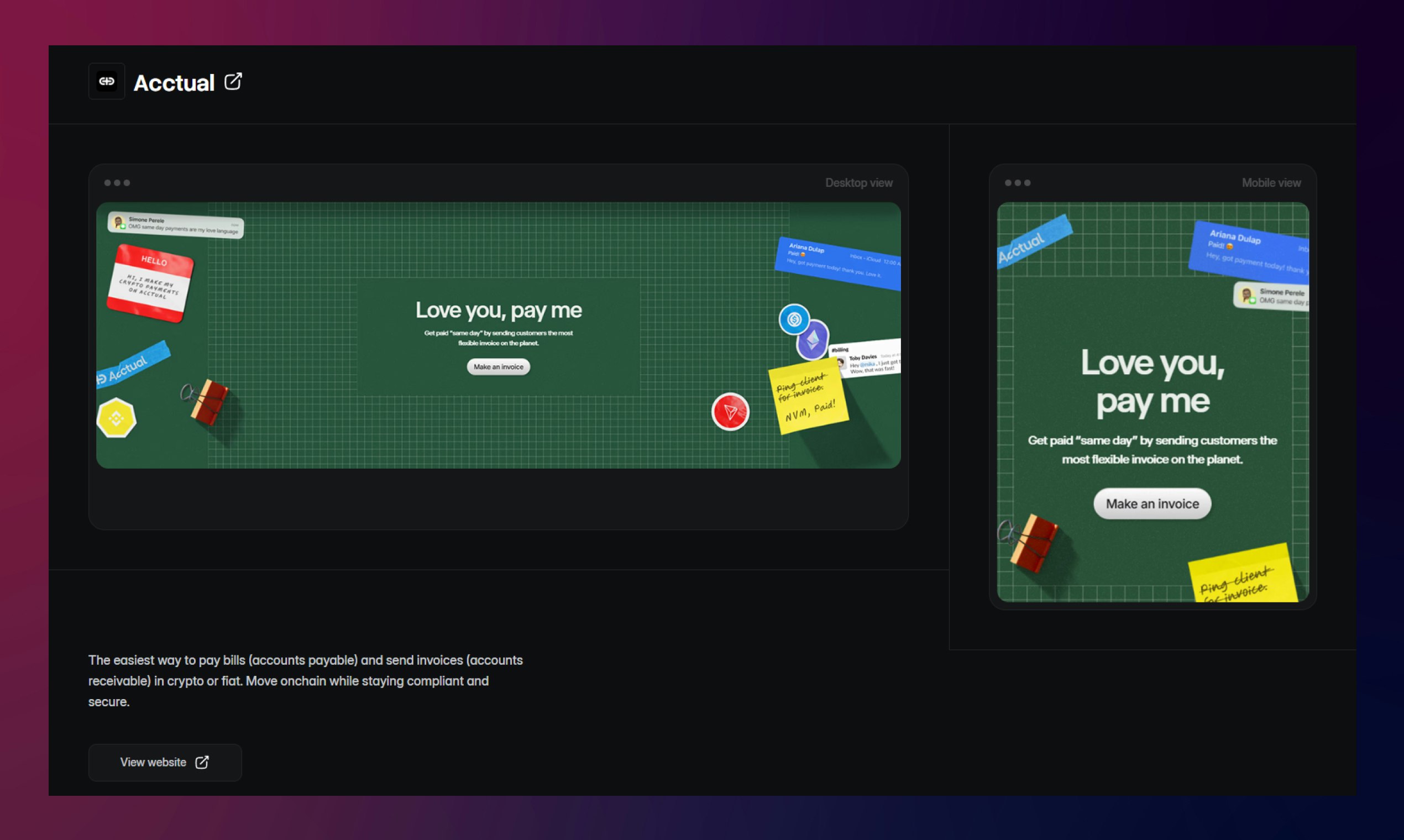Click the purple Ethereum coin icon
Viewport: 1404px width, 840px height.
[813, 340]
